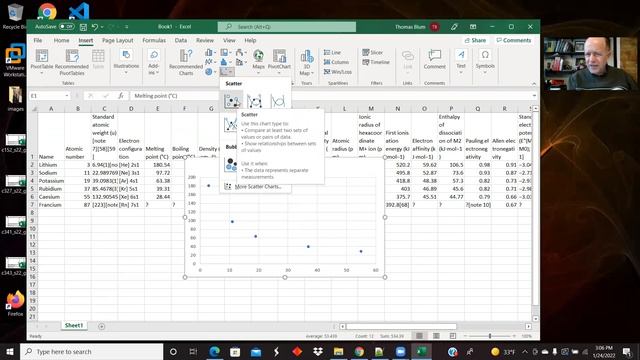Insert a Slicer filter
The height and width of the screenshot is (360, 640).
point(373,53)
